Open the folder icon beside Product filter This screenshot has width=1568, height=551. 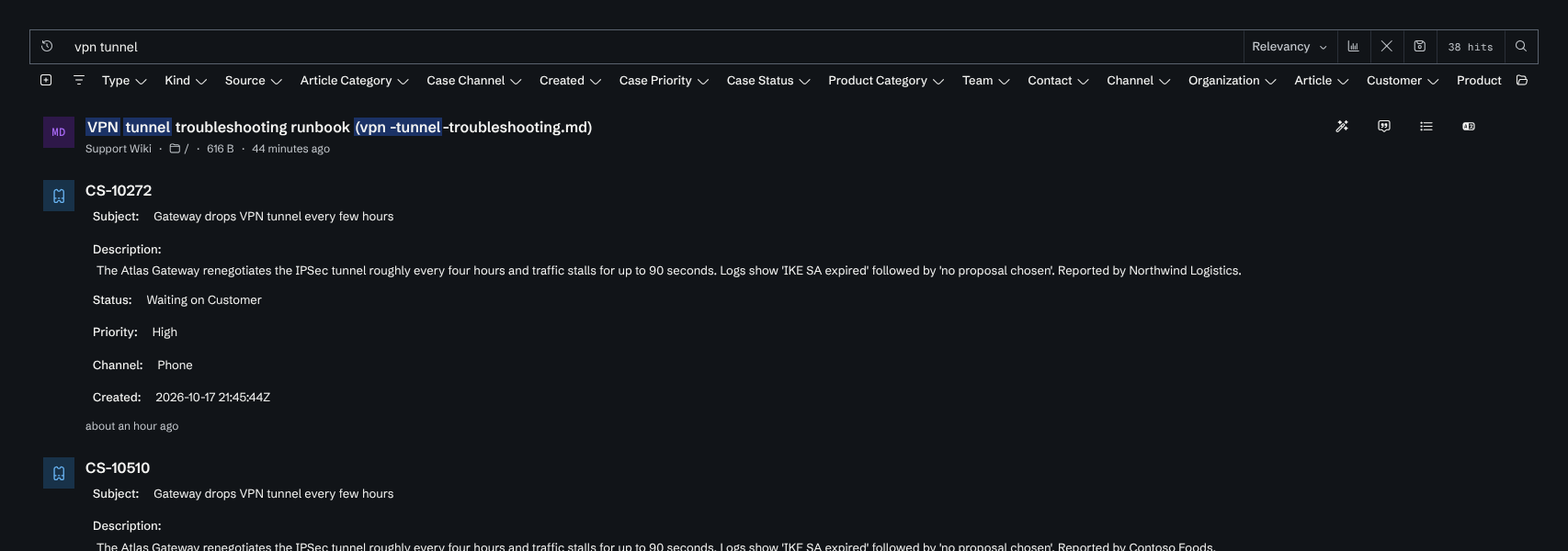pyautogui.click(x=1522, y=80)
